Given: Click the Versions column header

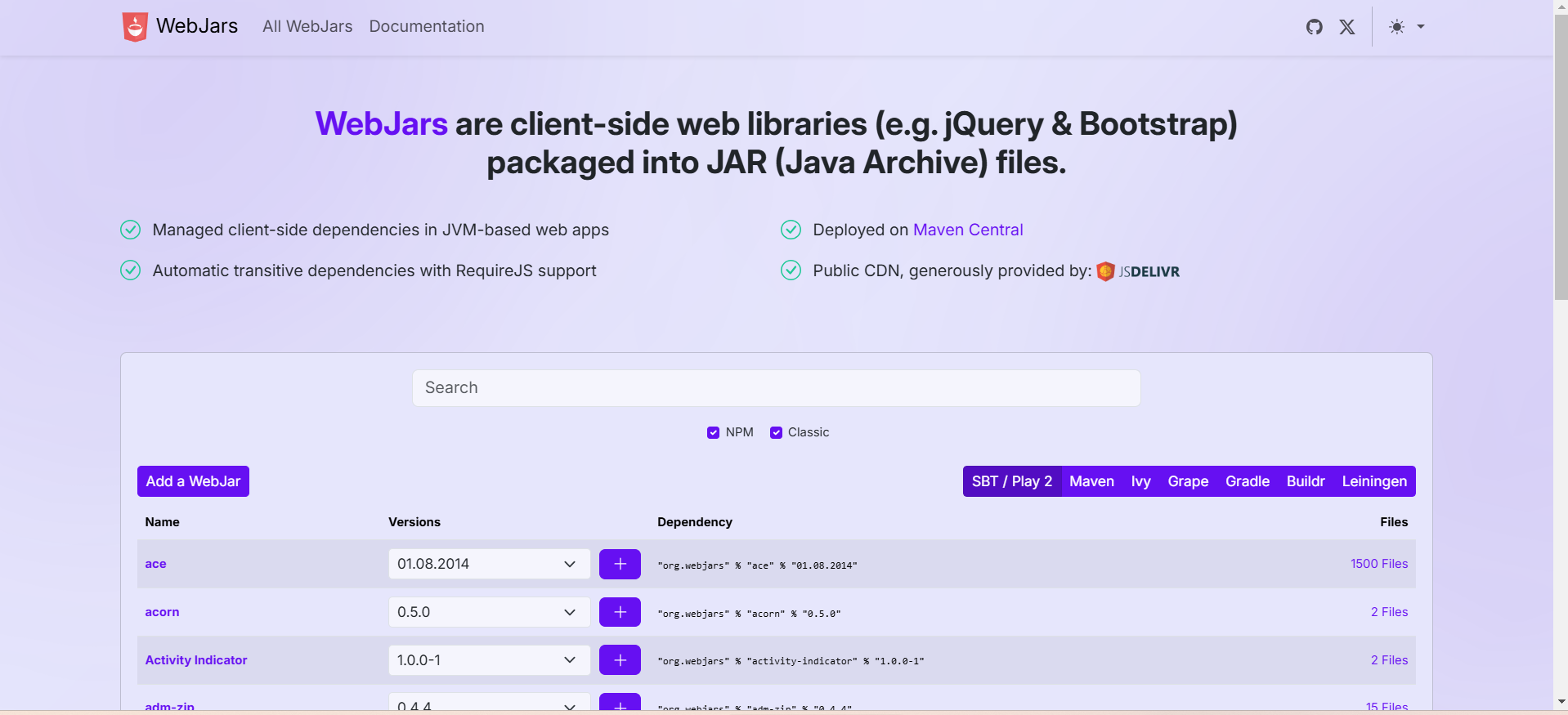Looking at the screenshot, I should tap(414, 522).
